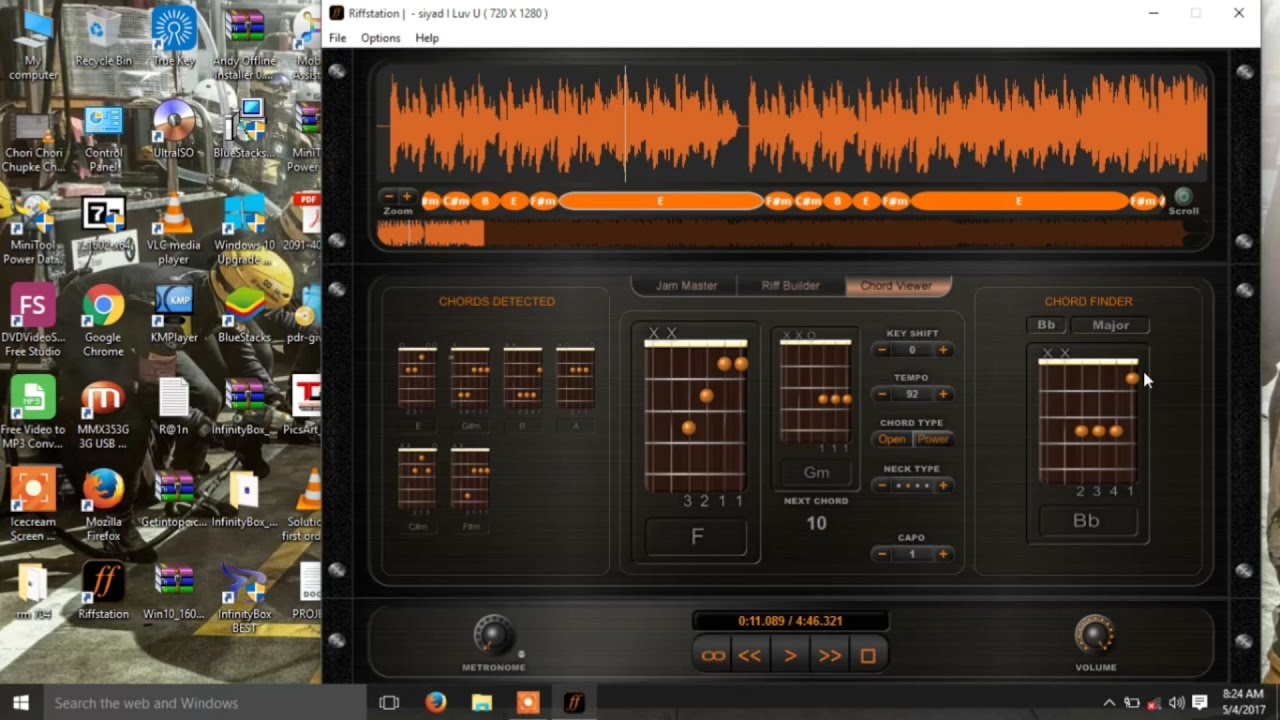Screen dimensions: 1280x720
Task: Select the G#m chord in Chords Detected
Action: [x=470, y=388]
